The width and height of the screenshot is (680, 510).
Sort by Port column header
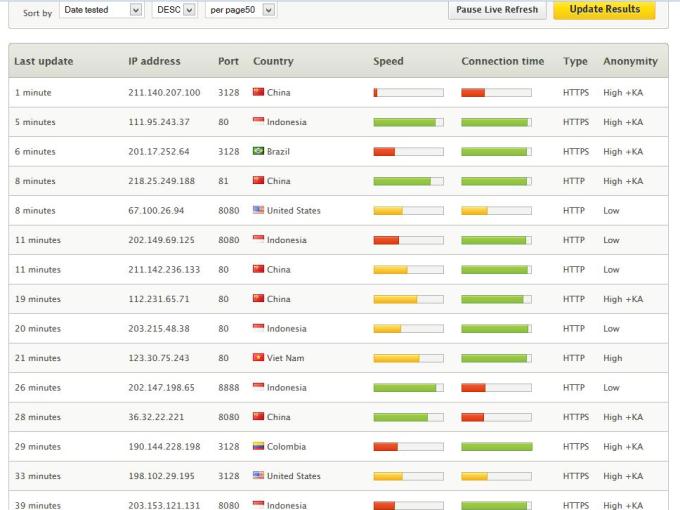229,61
